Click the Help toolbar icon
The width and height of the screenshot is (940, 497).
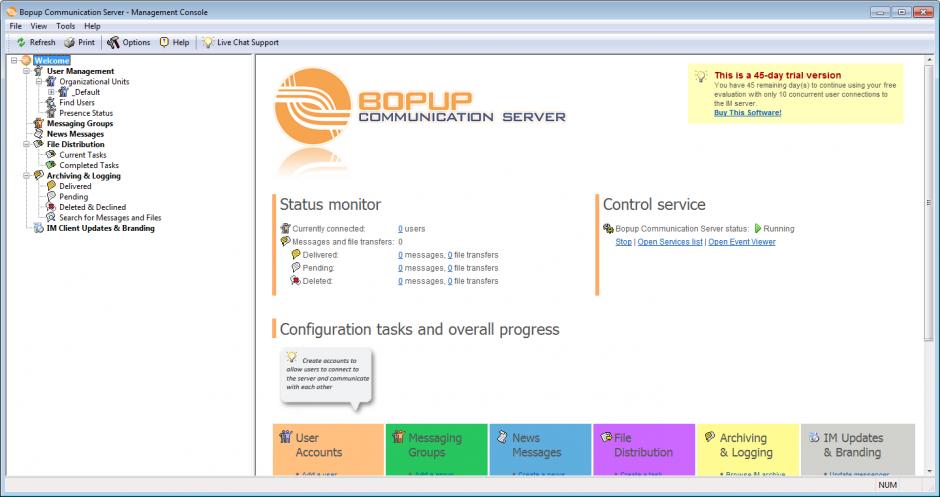pyautogui.click(x=164, y=43)
